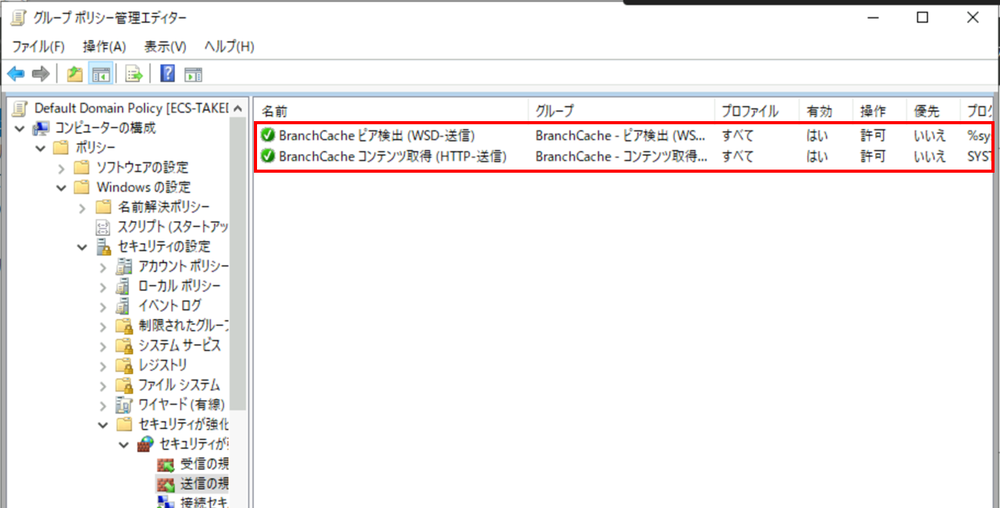Click the コンピューターの構成 computer icon
Viewport: 1000px width, 508px height.
coord(41,129)
